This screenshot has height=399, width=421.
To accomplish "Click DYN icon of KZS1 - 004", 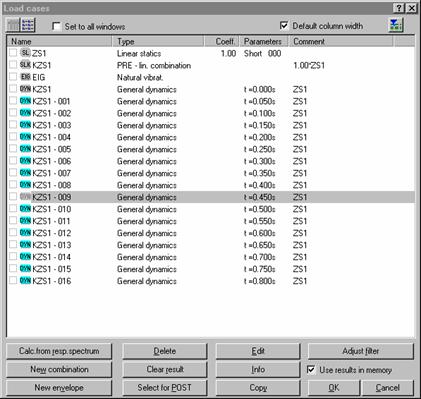I will point(25,137).
